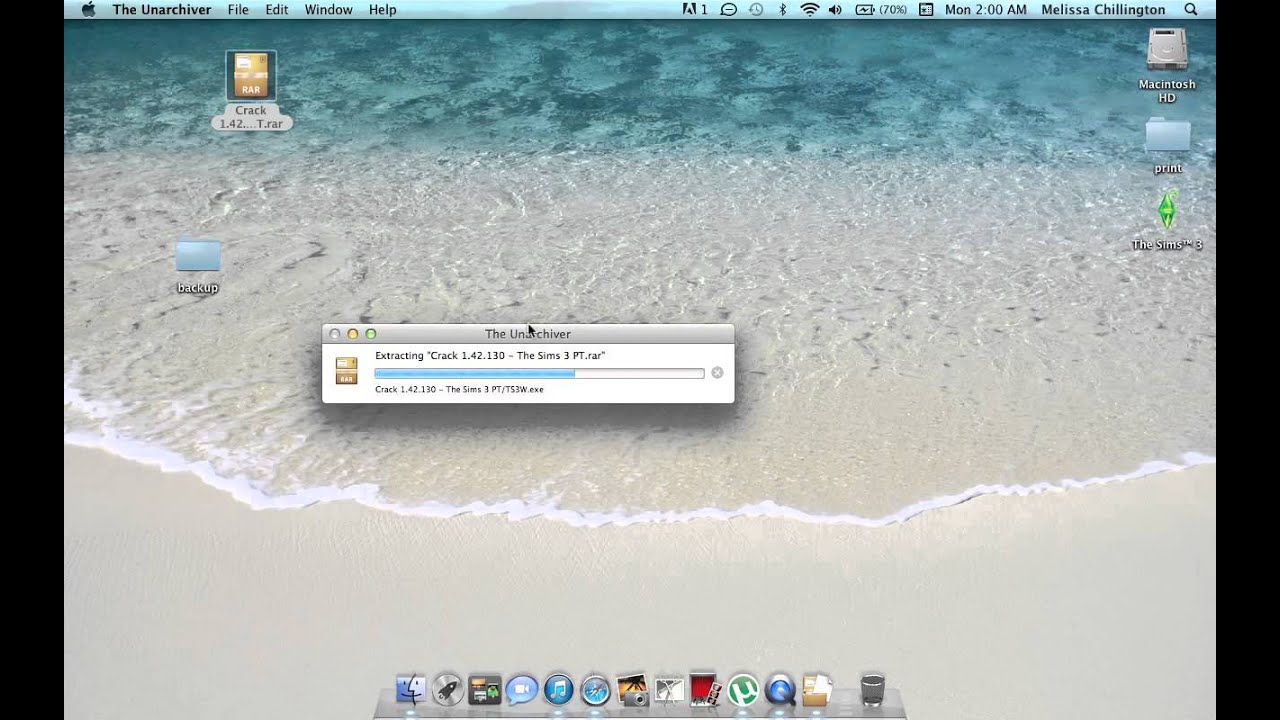
Task: Select The Sims 3 desktop shortcut
Action: (x=1167, y=220)
